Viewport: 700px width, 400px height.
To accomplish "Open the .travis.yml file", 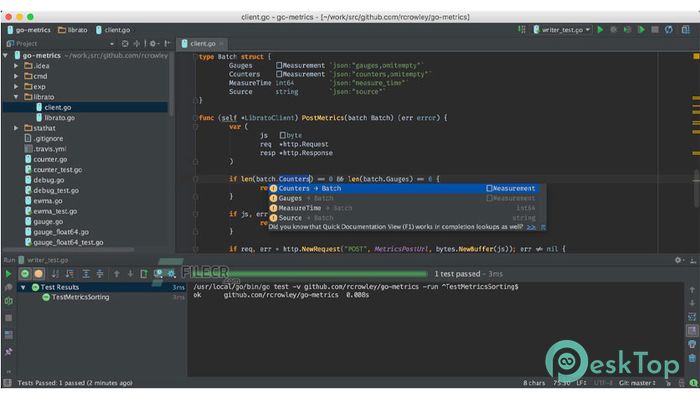I will (x=46, y=149).
